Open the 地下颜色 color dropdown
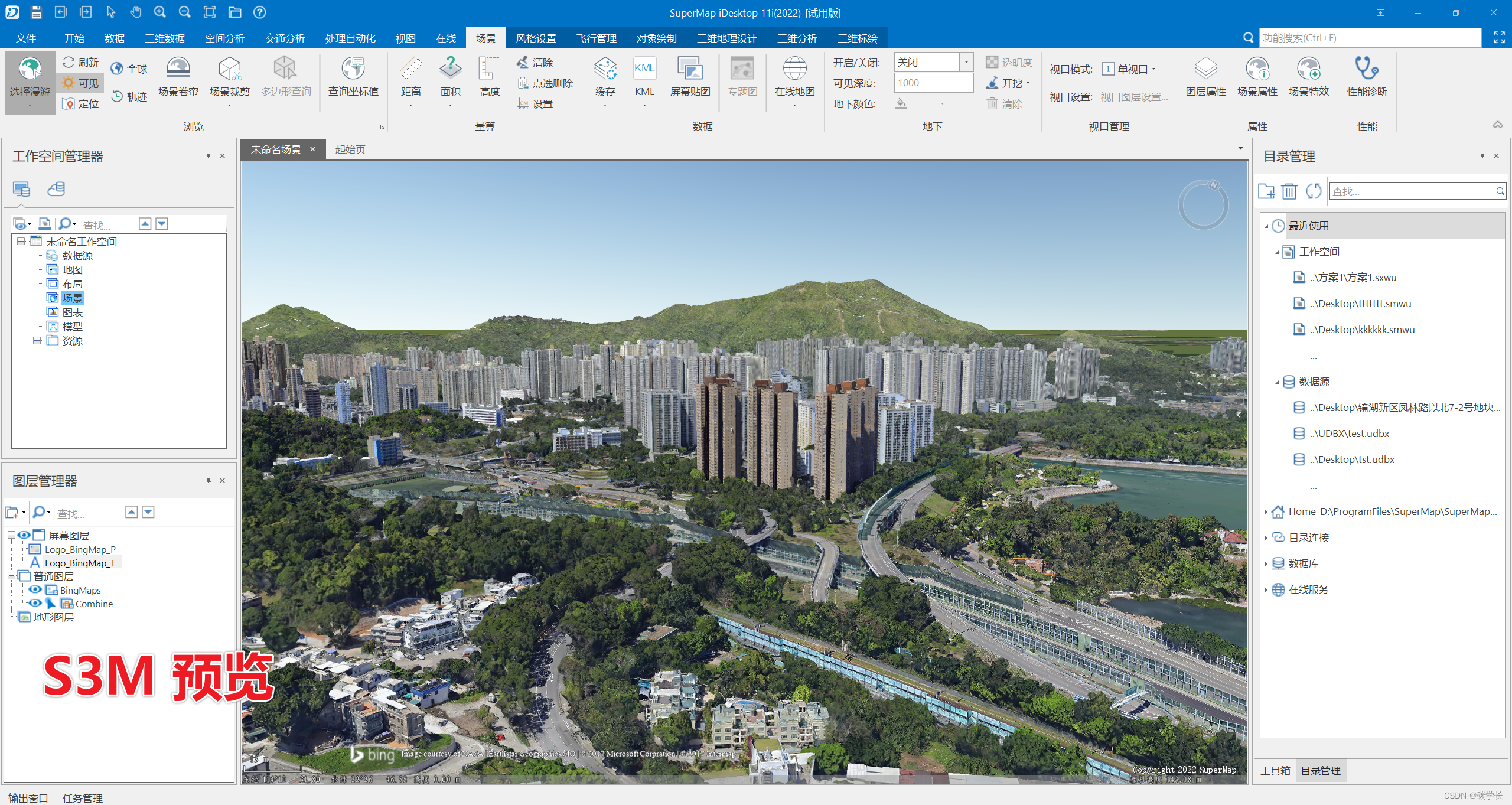This screenshot has height=805, width=1512. click(x=942, y=104)
